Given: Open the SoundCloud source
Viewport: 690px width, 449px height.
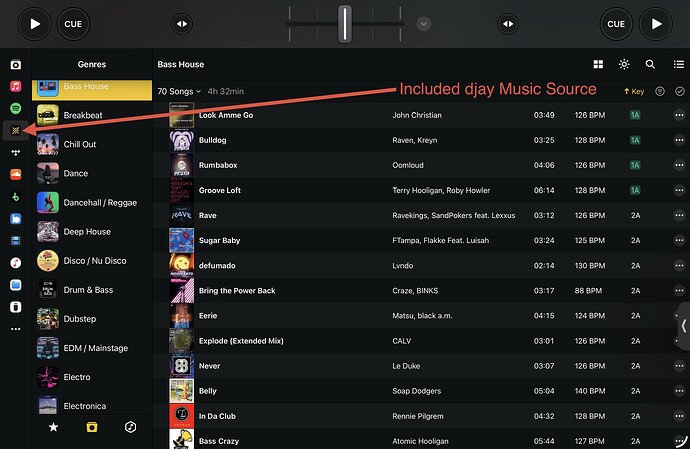Looking at the screenshot, I should (15, 174).
